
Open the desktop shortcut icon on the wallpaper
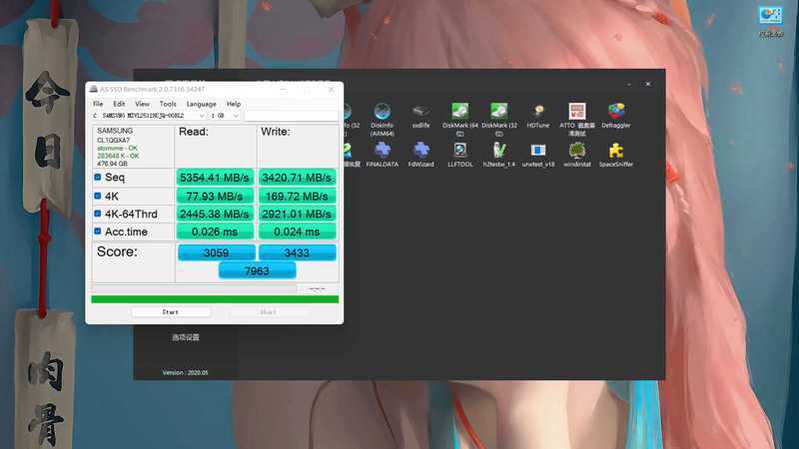pyautogui.click(x=771, y=15)
